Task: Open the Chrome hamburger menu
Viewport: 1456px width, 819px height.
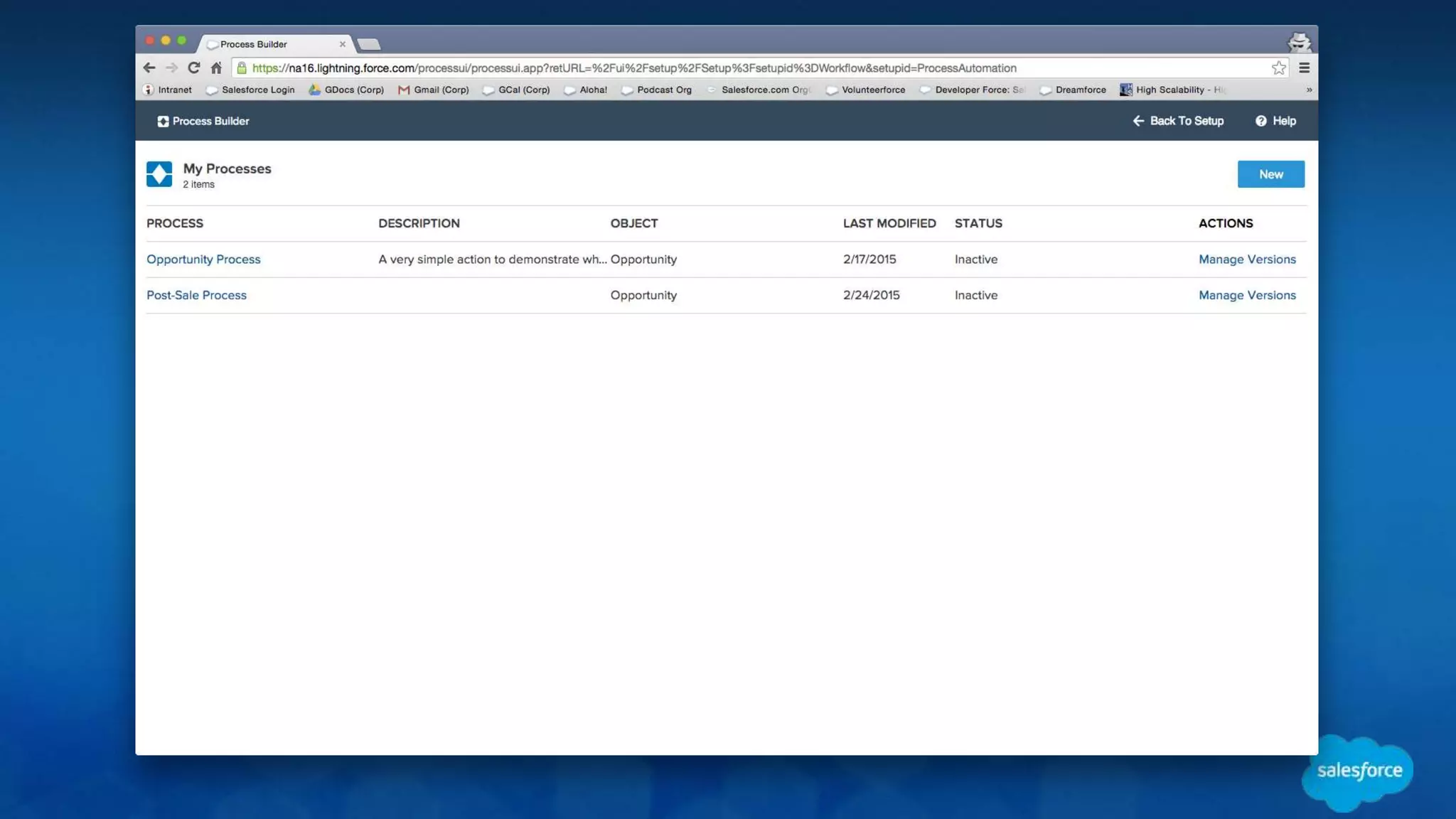Action: click(x=1304, y=68)
